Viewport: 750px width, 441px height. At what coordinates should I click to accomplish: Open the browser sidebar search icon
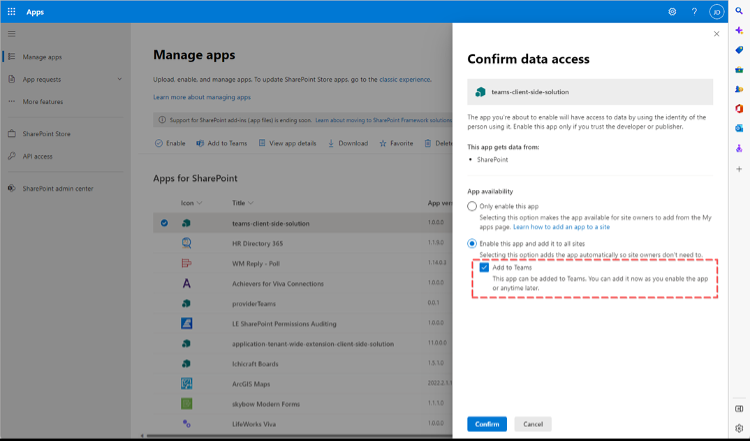point(739,11)
